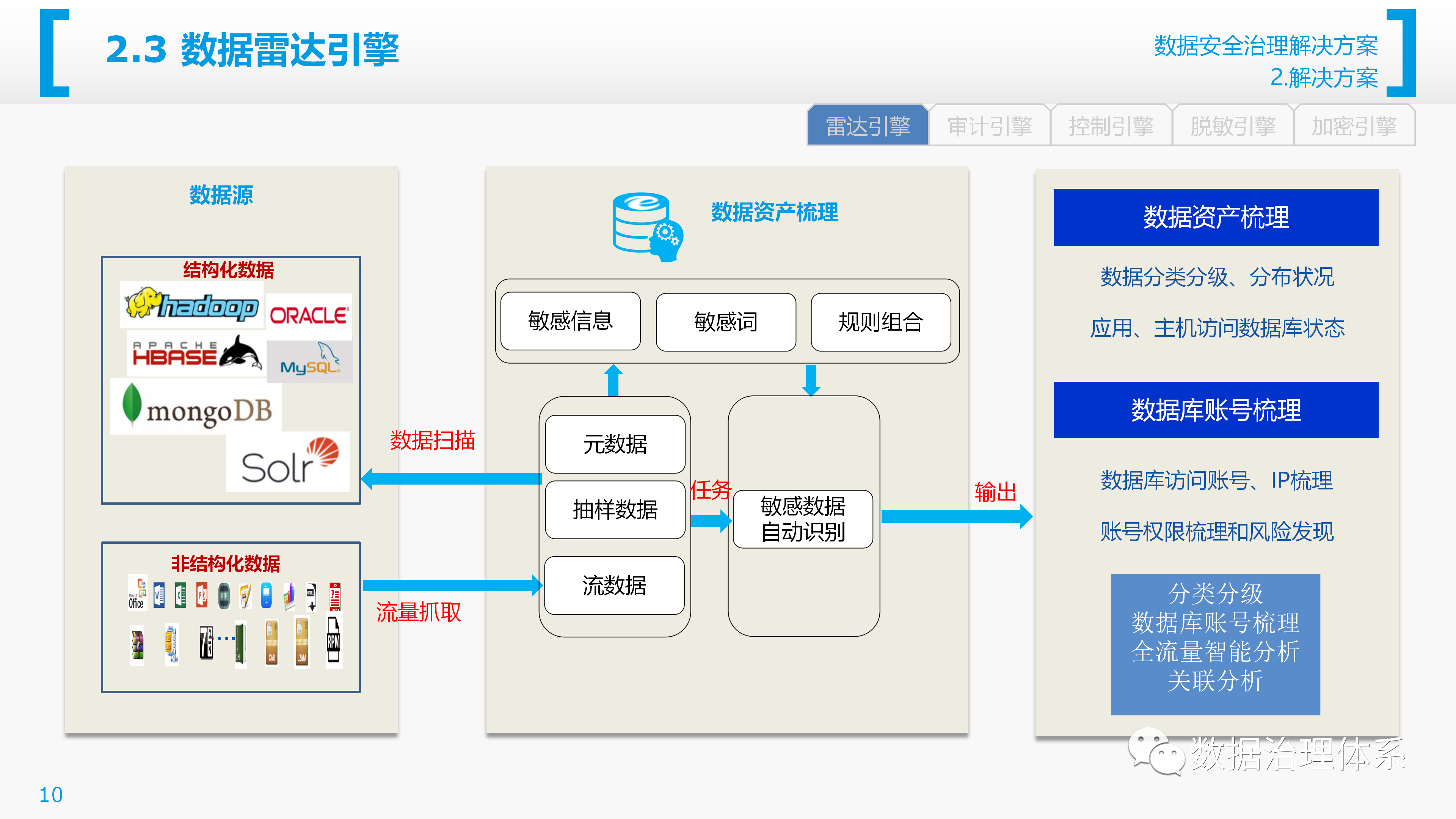Click the MySQL dolphin logo

[x=310, y=361]
